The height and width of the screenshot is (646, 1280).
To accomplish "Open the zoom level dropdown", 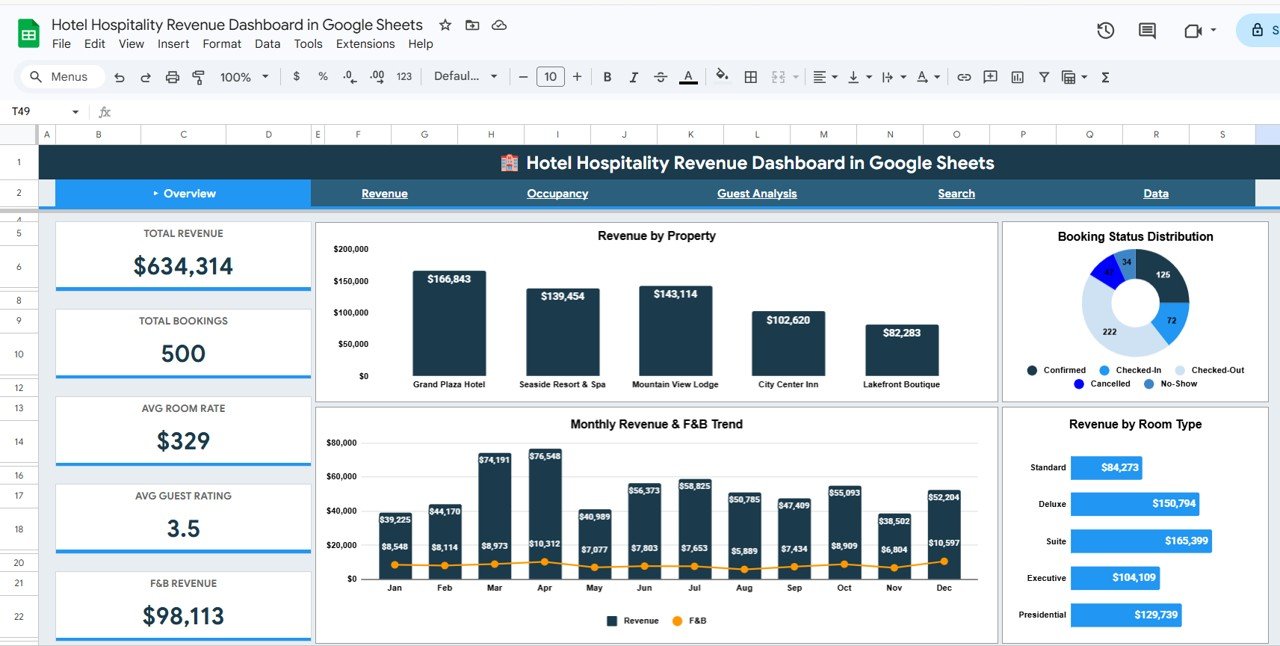I will [243, 77].
